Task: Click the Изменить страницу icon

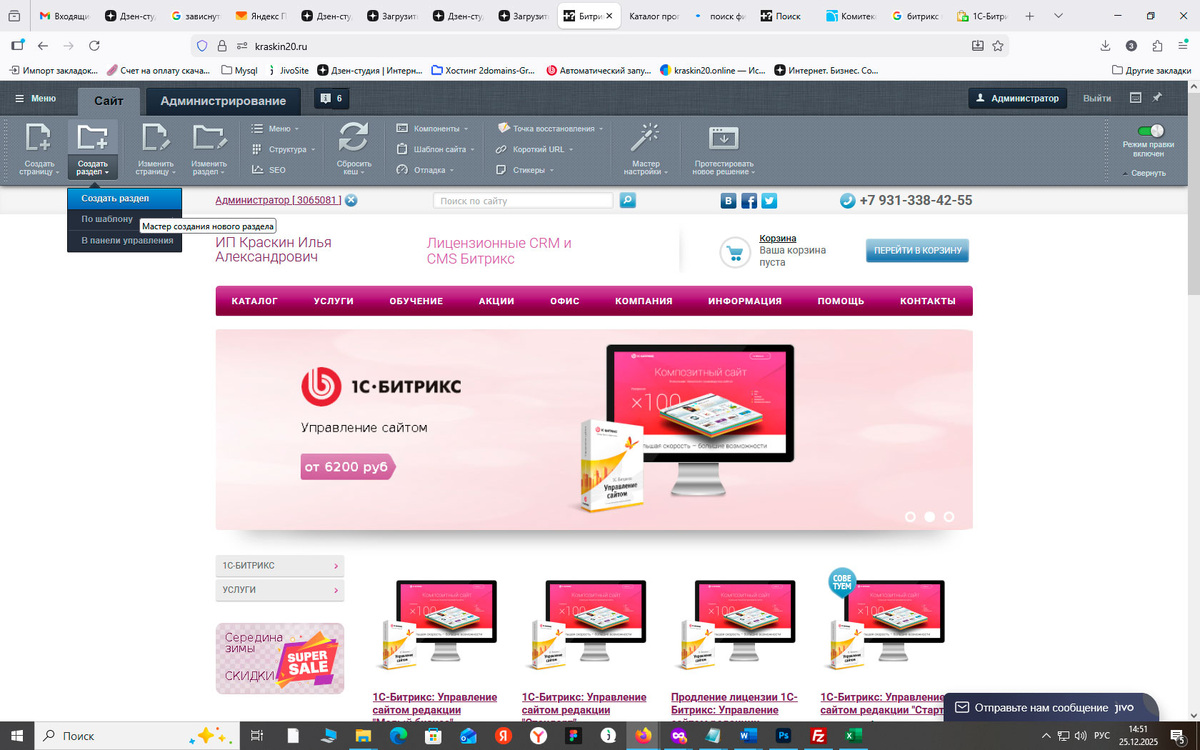Action: (x=154, y=137)
